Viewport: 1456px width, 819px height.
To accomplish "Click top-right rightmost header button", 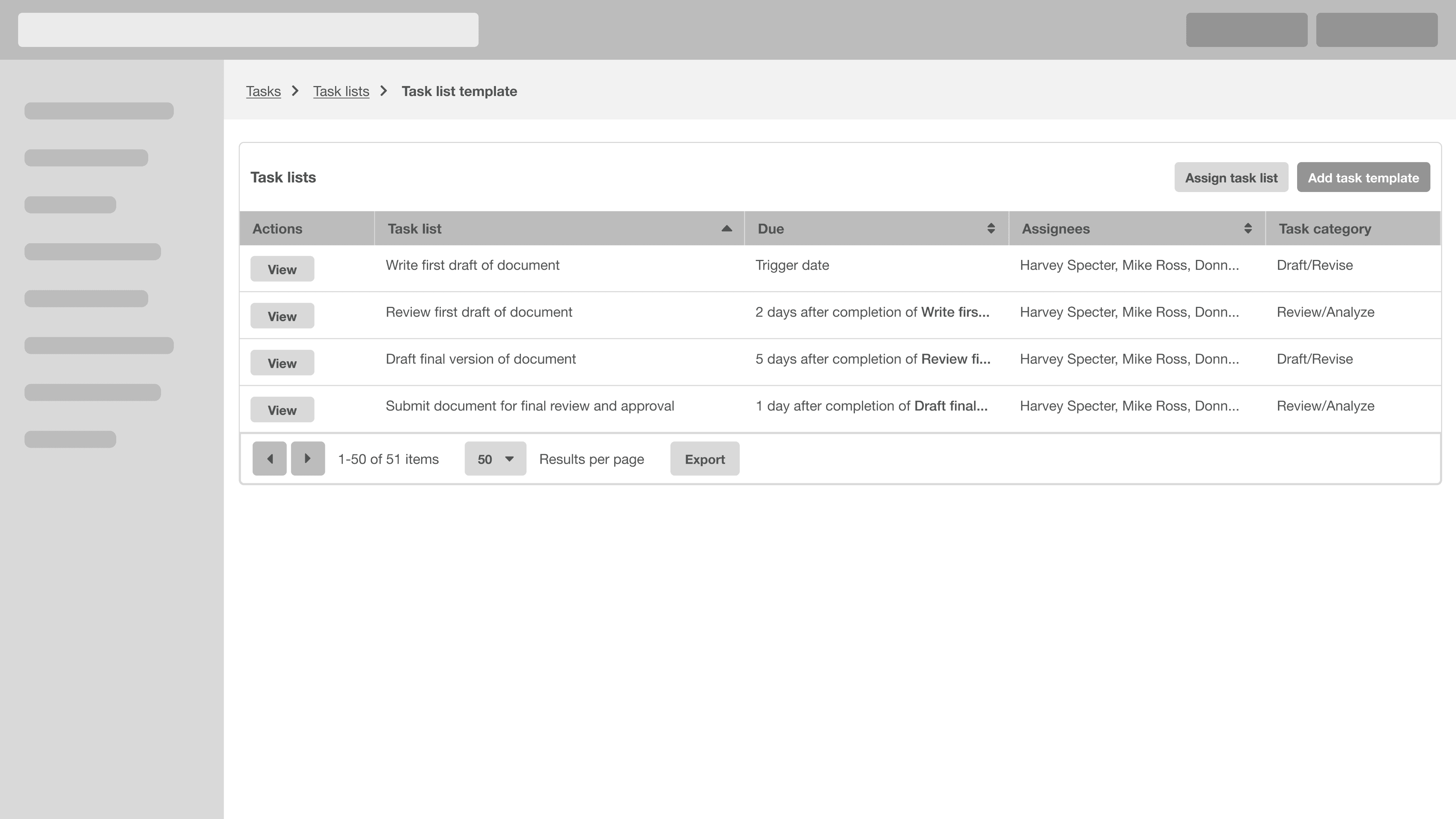I will coord(1376,30).
